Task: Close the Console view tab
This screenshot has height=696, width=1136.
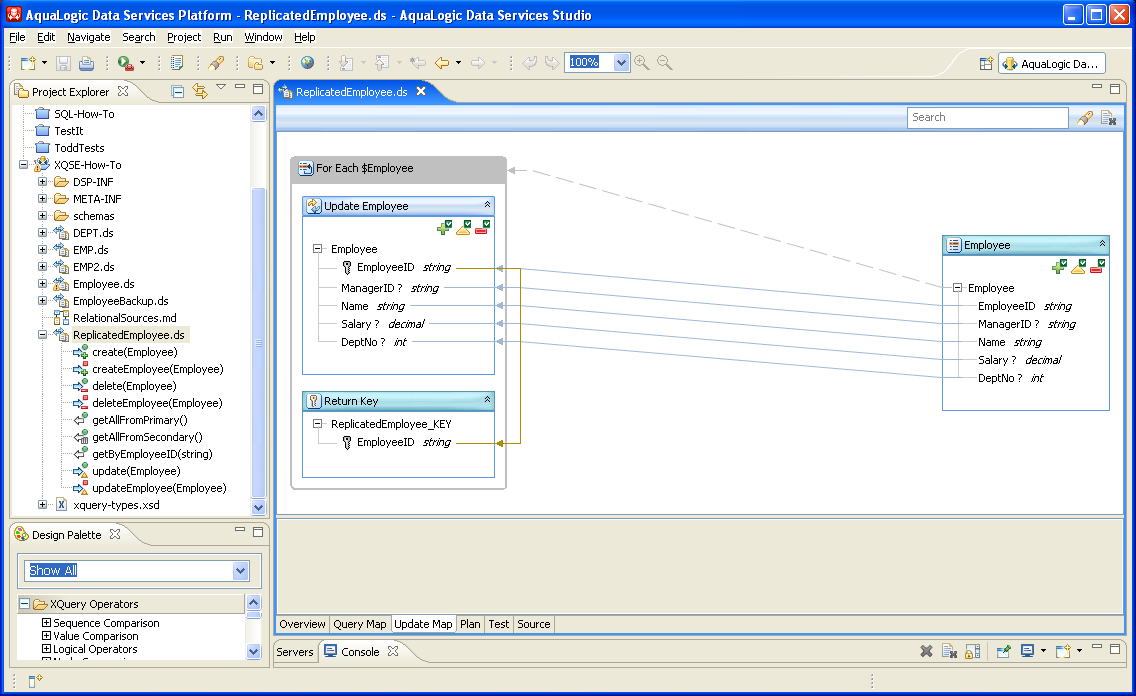Action: point(393,651)
